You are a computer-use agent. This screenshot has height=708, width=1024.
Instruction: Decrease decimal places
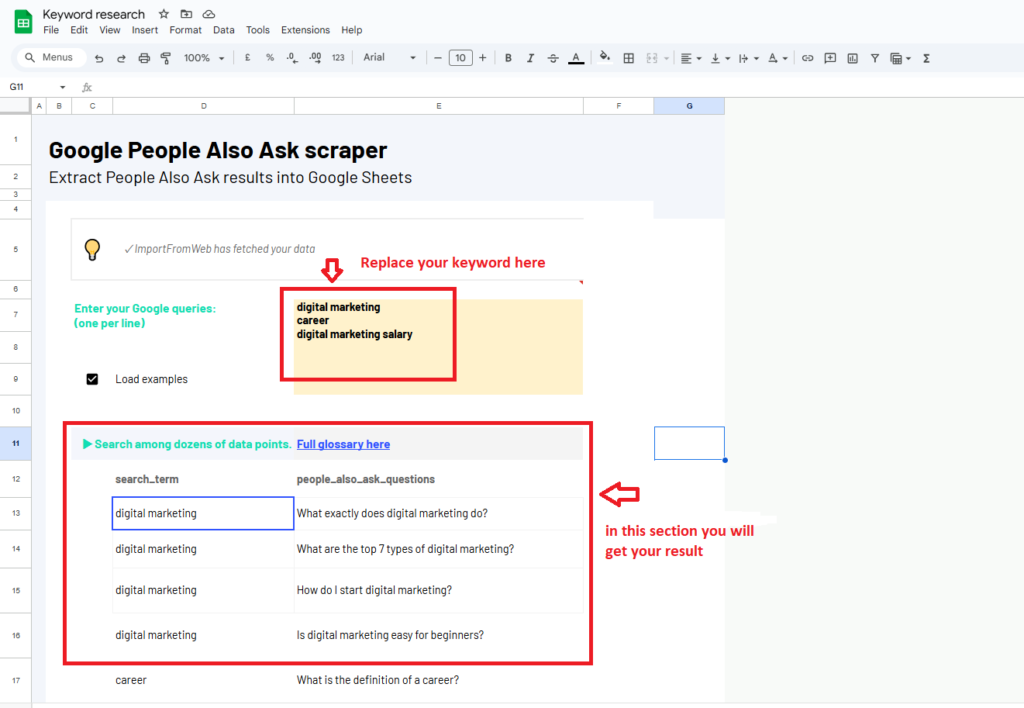[292, 57]
